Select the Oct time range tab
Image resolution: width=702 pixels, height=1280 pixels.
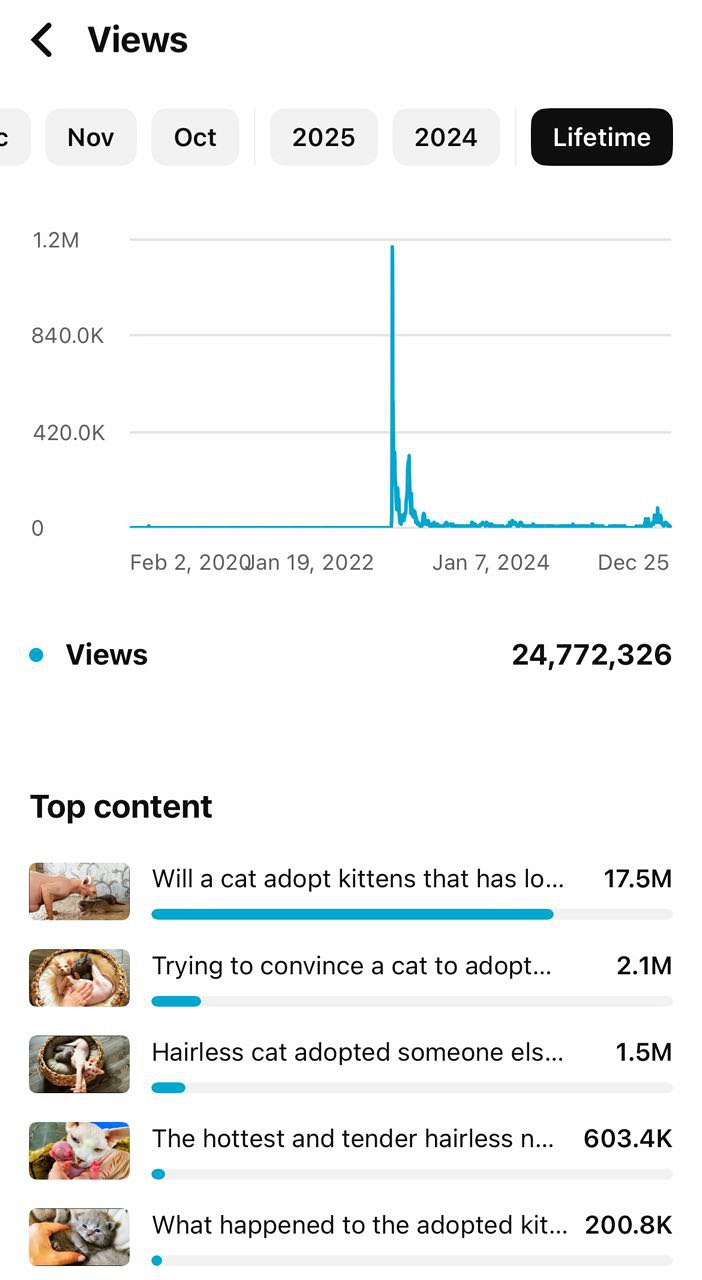pyautogui.click(x=195, y=137)
